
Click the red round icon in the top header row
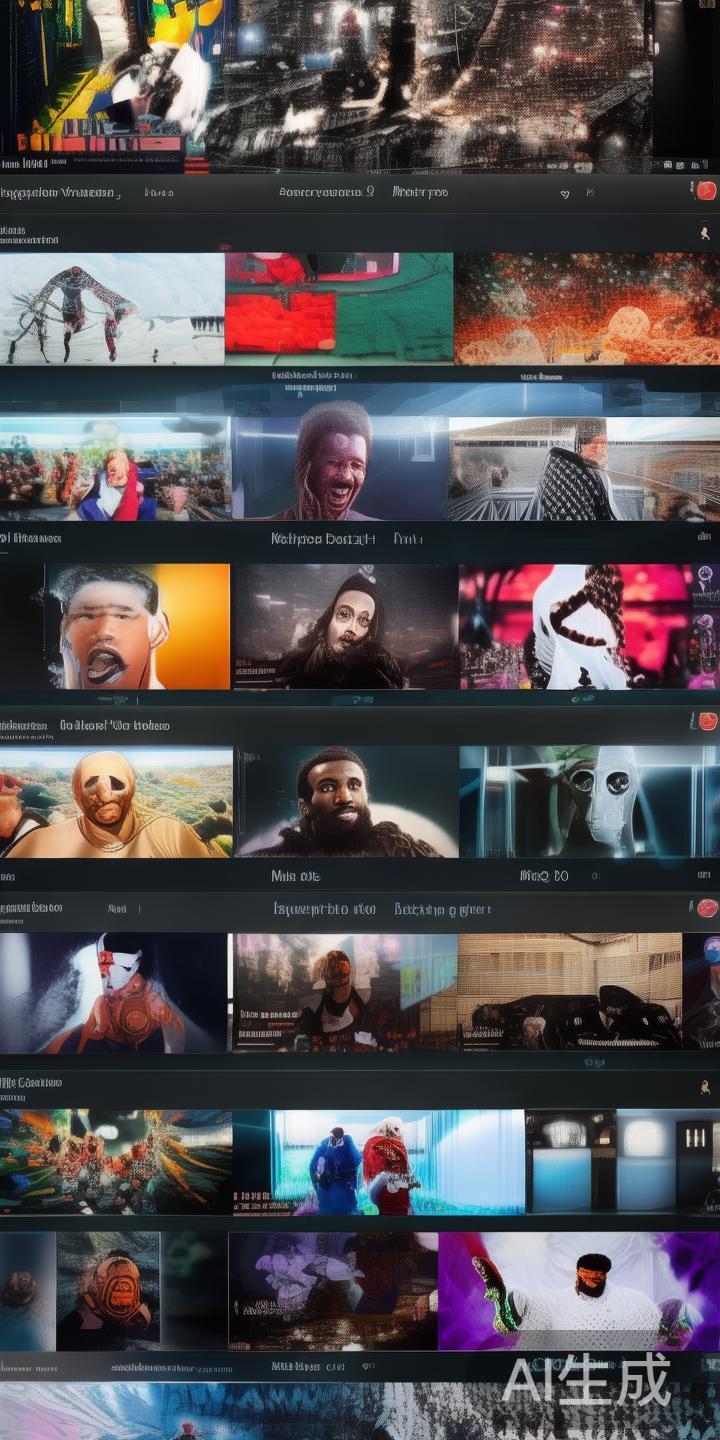[706, 191]
